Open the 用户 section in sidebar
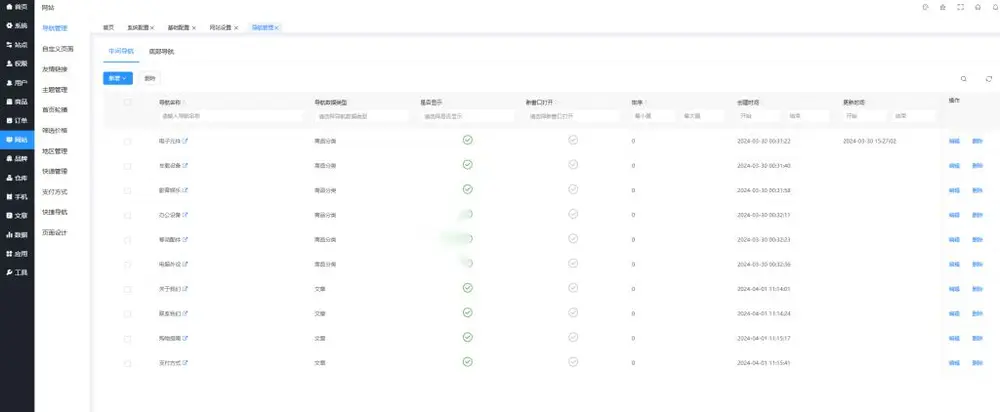 [17, 83]
